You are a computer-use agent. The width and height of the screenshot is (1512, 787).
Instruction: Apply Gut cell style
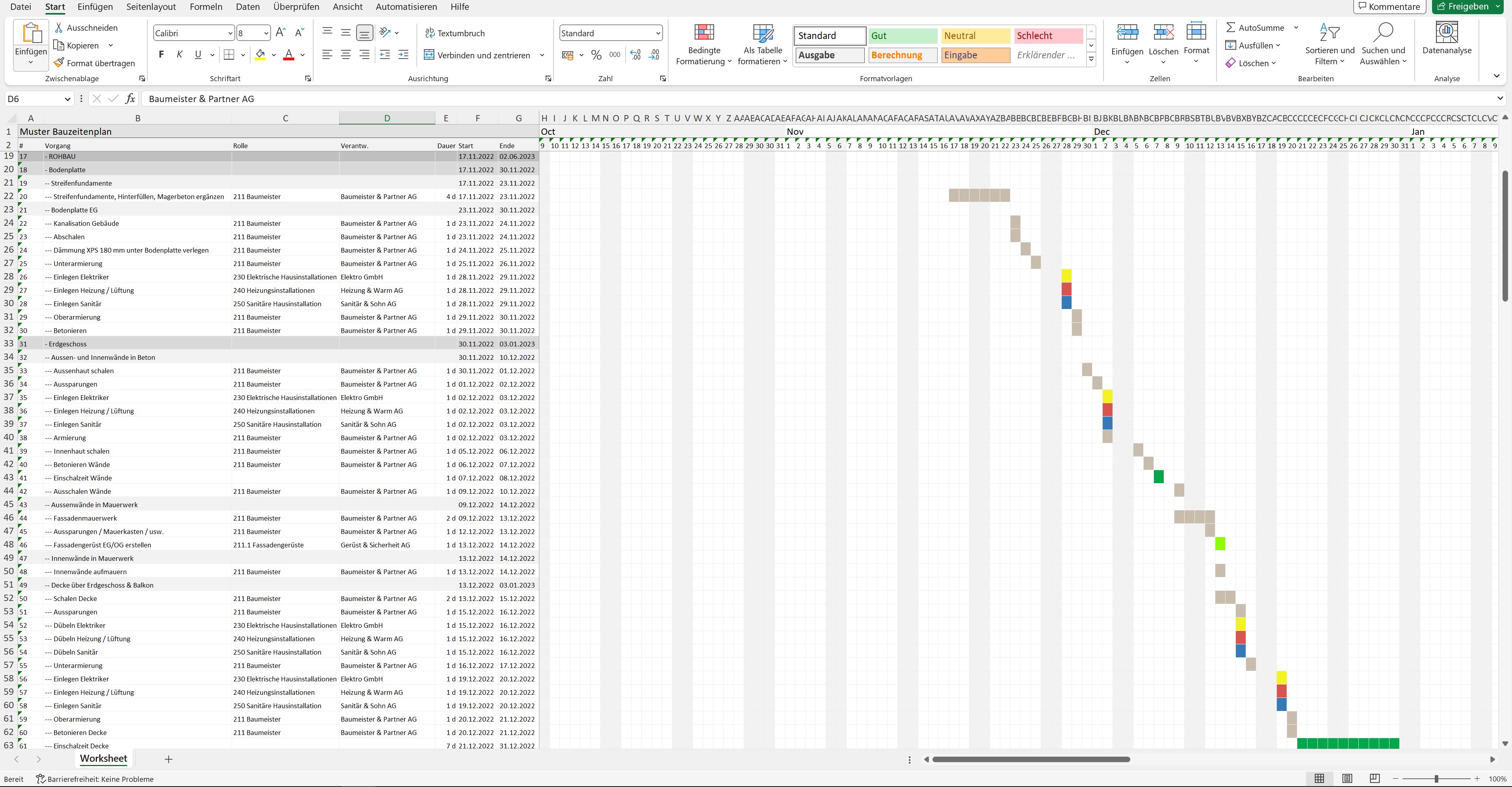(903, 36)
